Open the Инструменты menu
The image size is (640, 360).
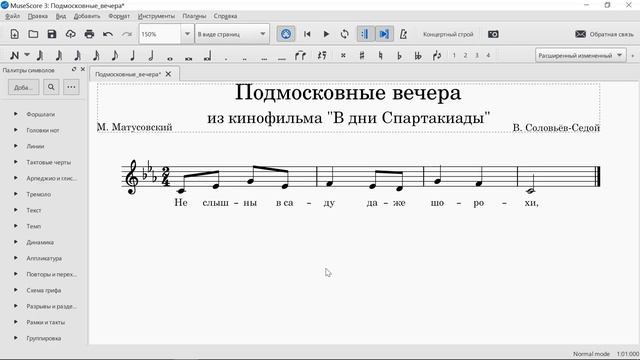[x=156, y=16]
